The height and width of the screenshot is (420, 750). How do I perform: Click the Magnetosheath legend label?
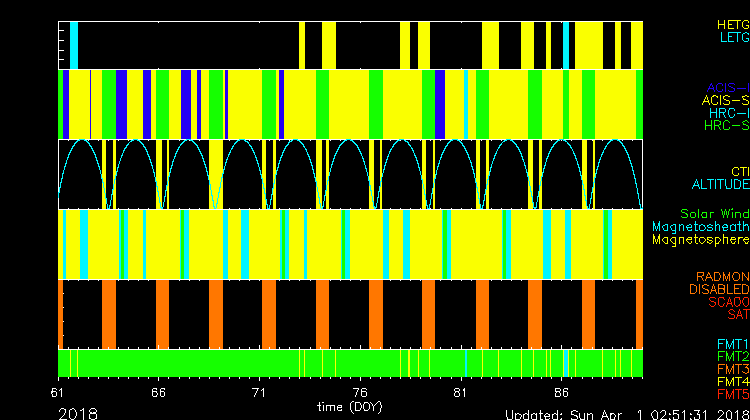coord(700,227)
